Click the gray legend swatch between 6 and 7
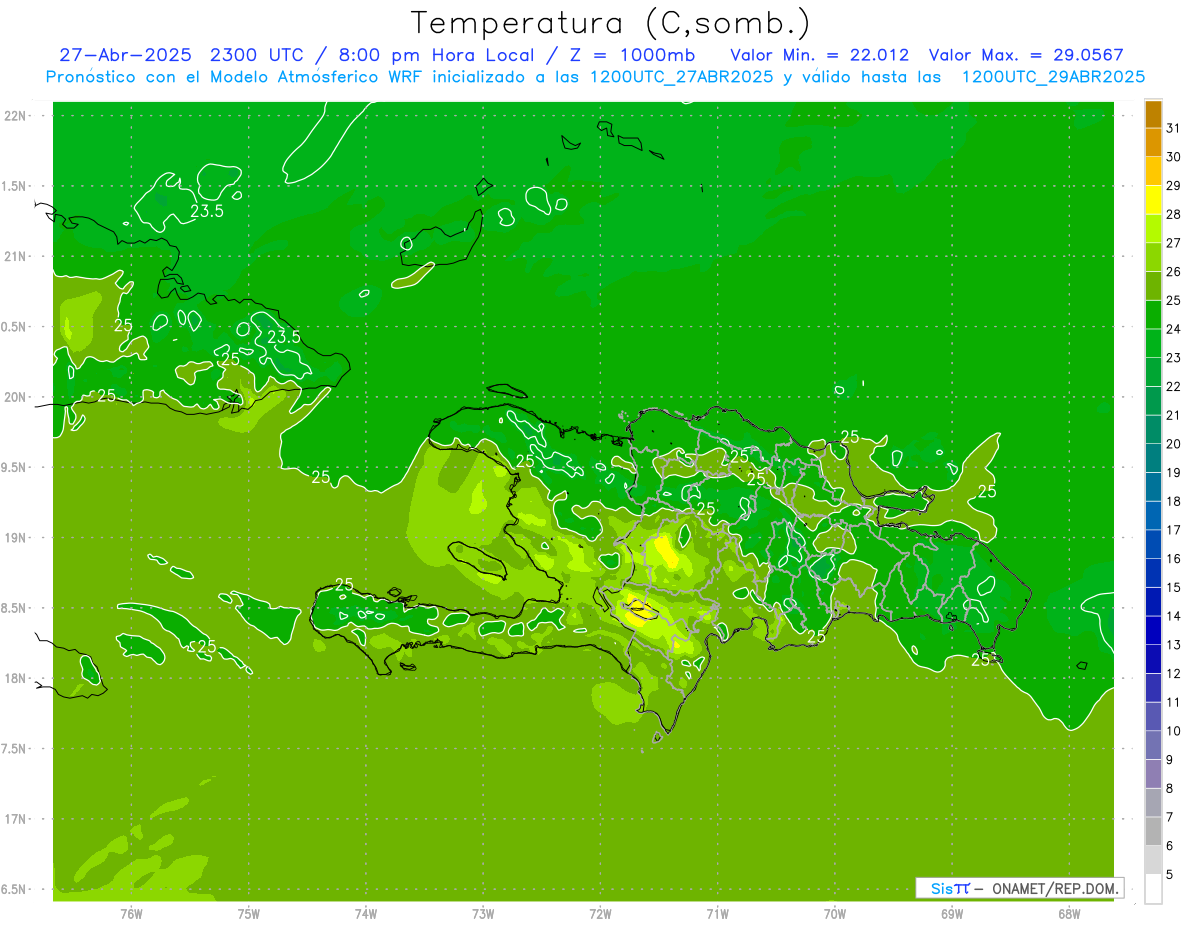1200x927 pixels. 1153,831
